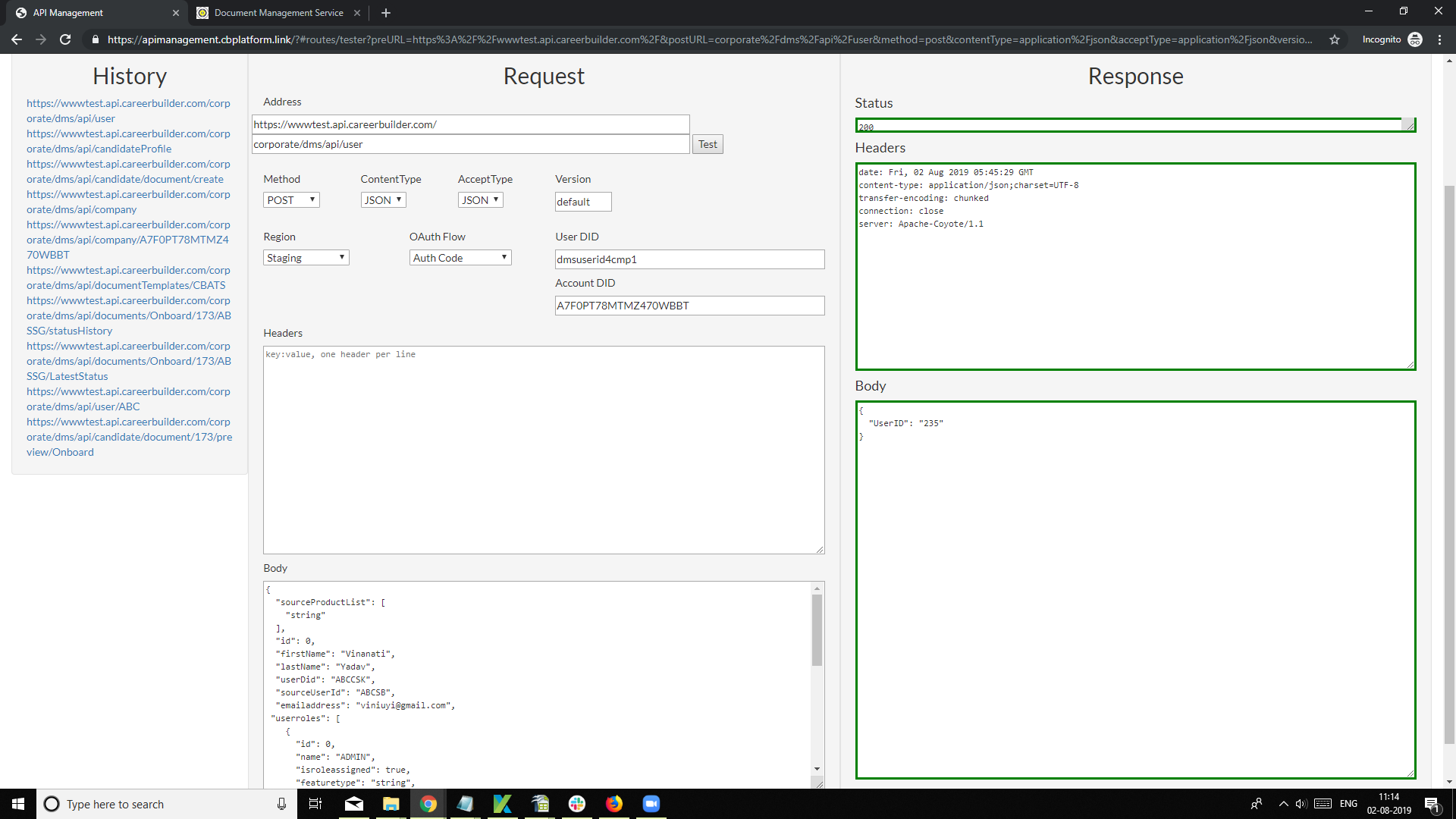
Task: Open Zoom from the taskbar
Action: [x=651, y=804]
